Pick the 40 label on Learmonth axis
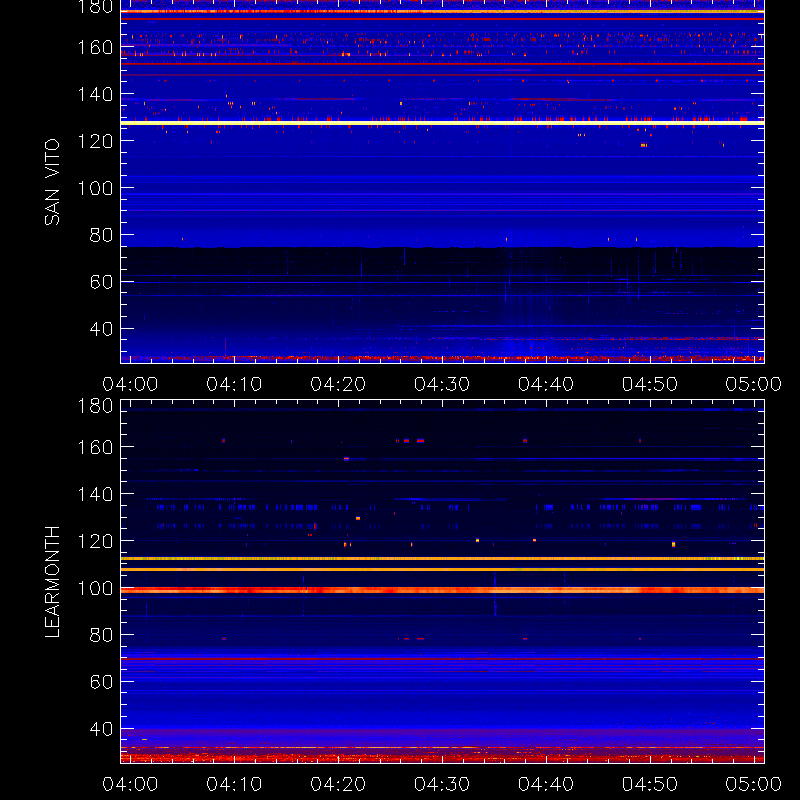The width and height of the screenshot is (800, 800). point(102,729)
